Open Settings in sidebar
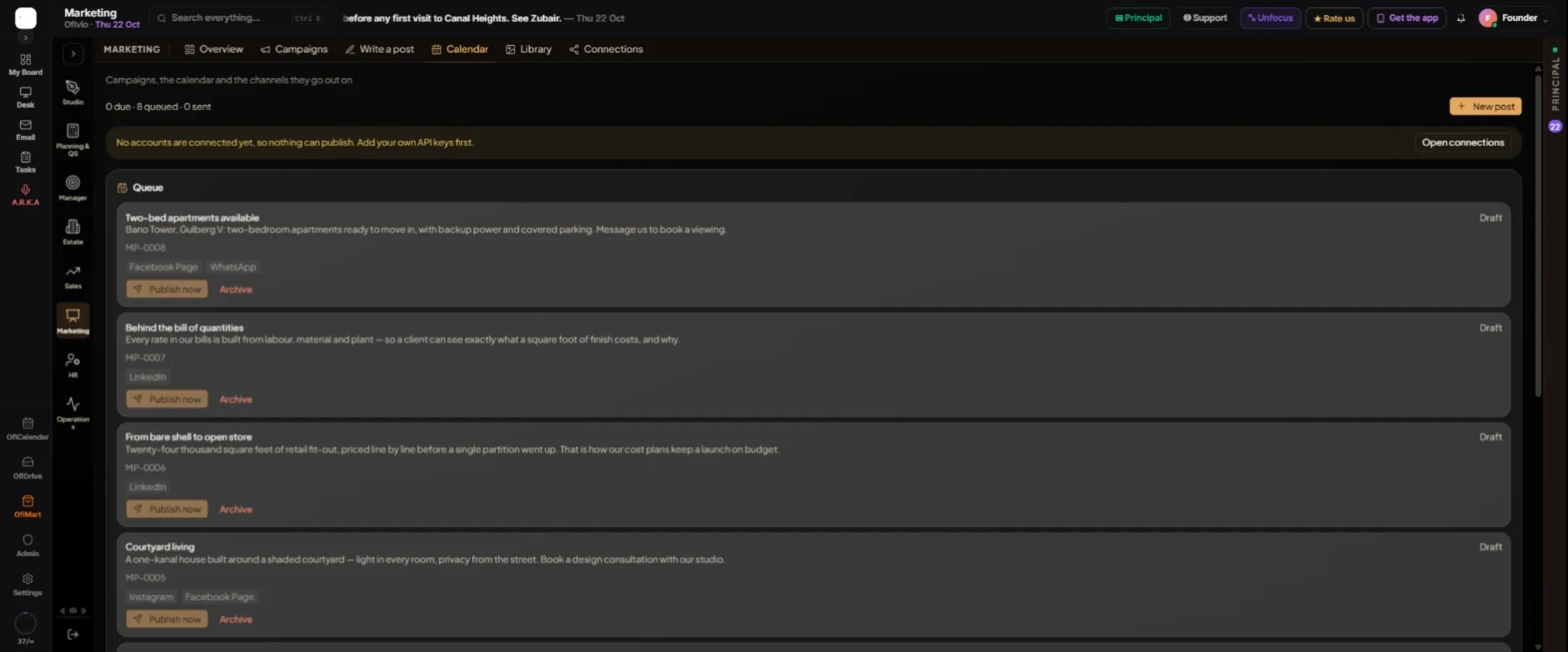The height and width of the screenshot is (652, 1568). [27, 584]
